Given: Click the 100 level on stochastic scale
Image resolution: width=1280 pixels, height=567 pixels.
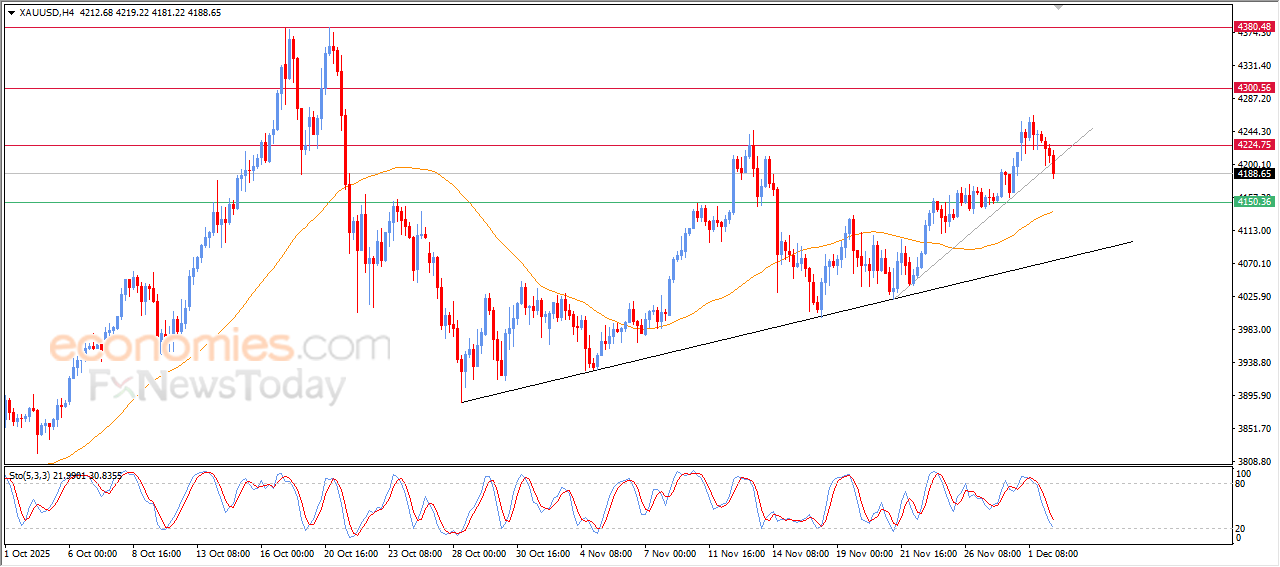Looking at the screenshot, I should pos(1244,474).
